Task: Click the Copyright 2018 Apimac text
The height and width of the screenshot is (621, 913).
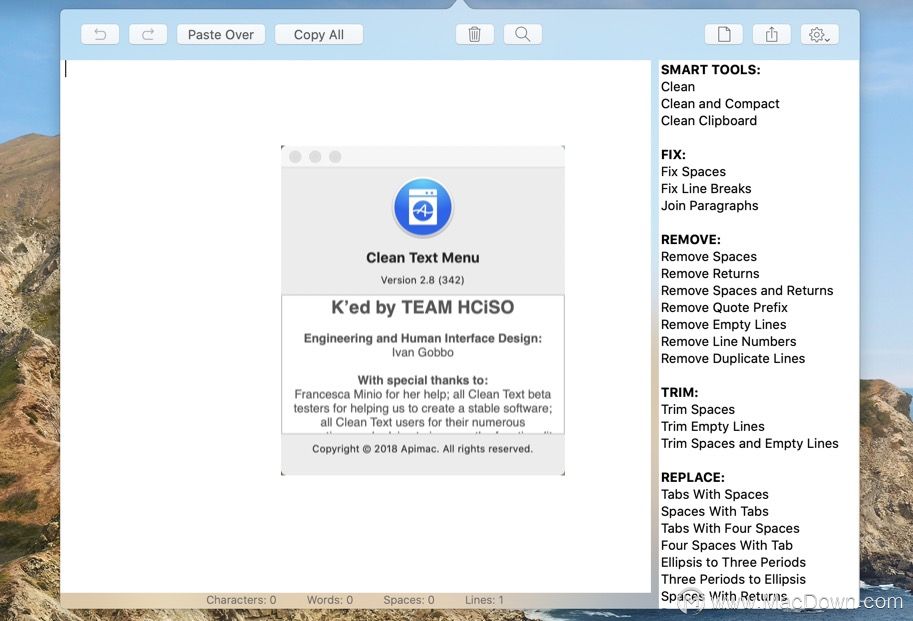Action: 423,449
